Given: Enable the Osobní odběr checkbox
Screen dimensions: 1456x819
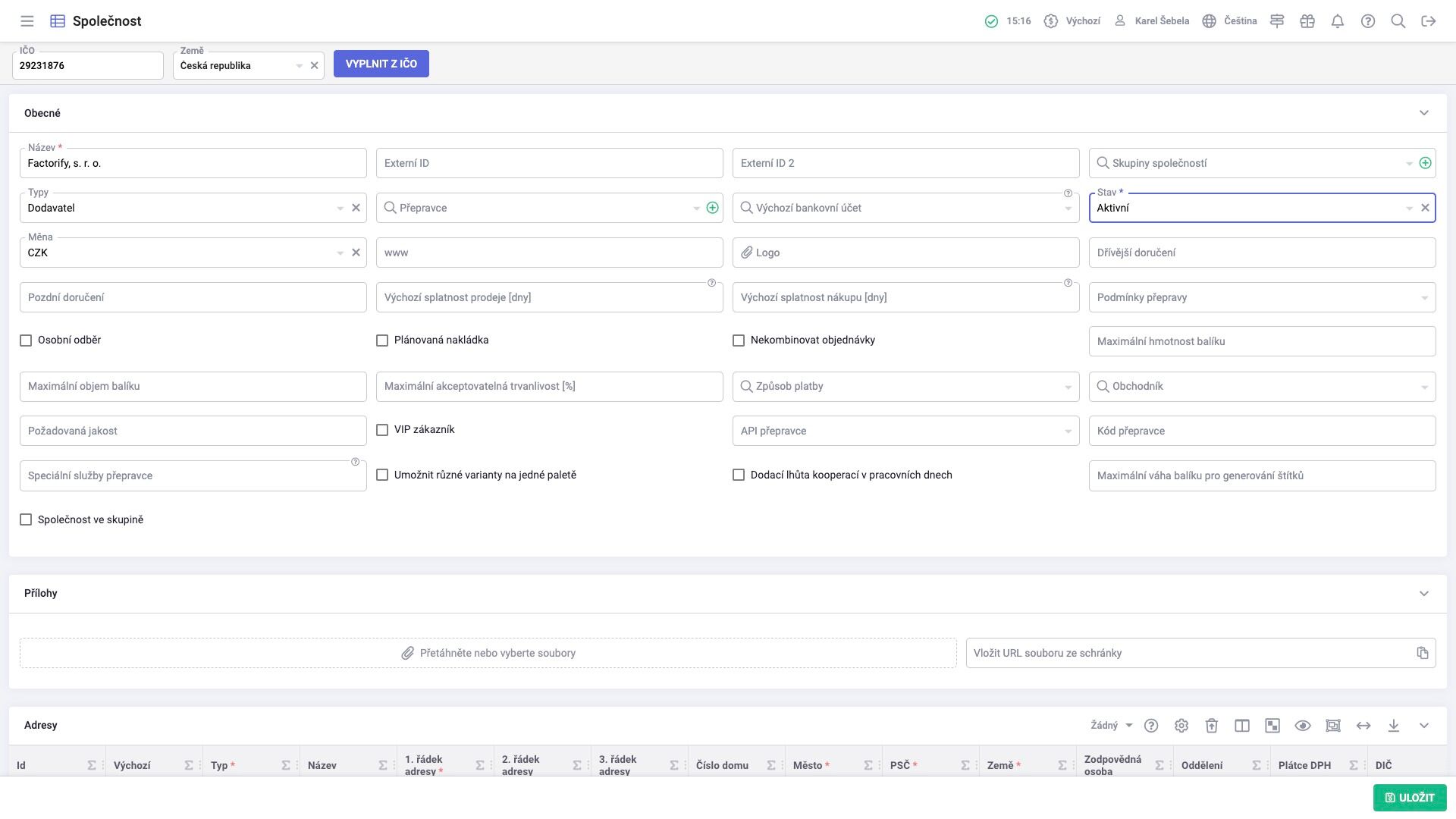Looking at the screenshot, I should tap(26, 340).
